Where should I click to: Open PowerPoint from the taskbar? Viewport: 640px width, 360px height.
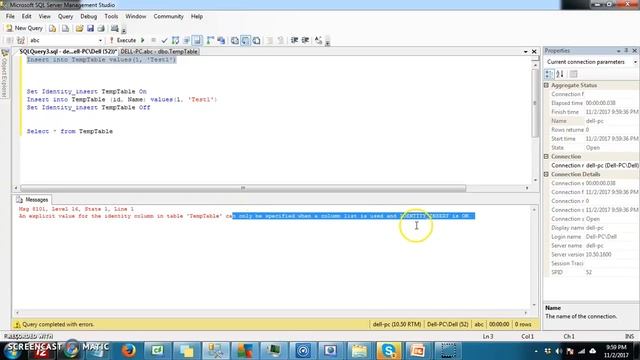418,351
